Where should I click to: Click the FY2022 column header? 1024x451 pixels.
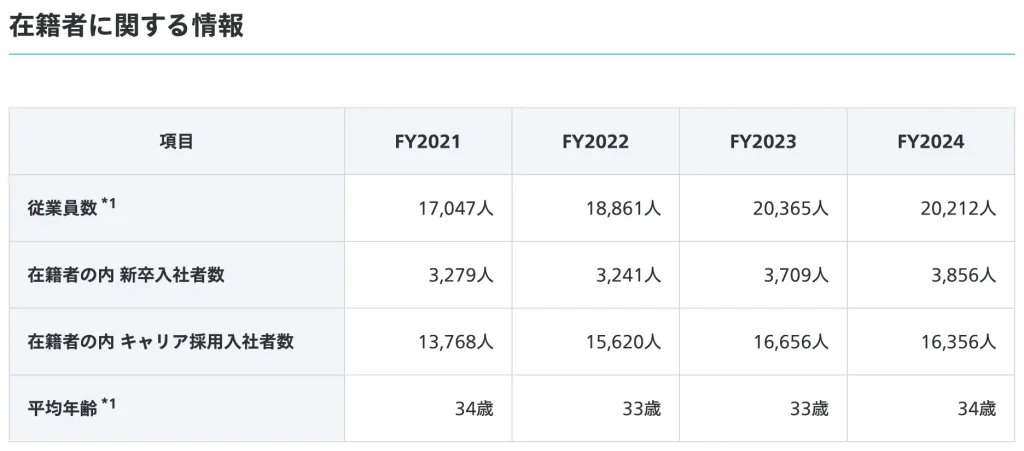(595, 142)
